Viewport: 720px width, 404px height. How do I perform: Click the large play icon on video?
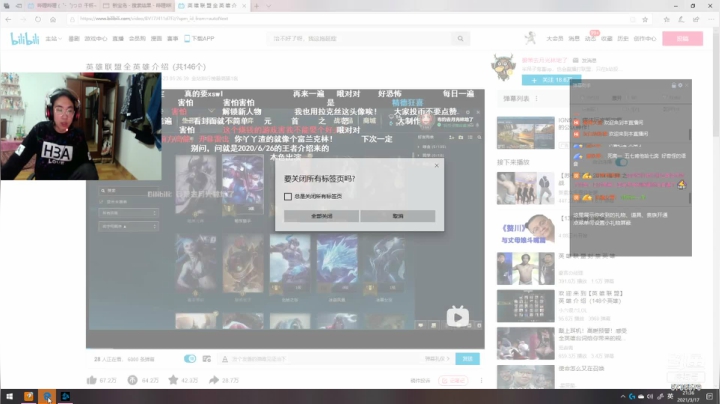pos(458,316)
